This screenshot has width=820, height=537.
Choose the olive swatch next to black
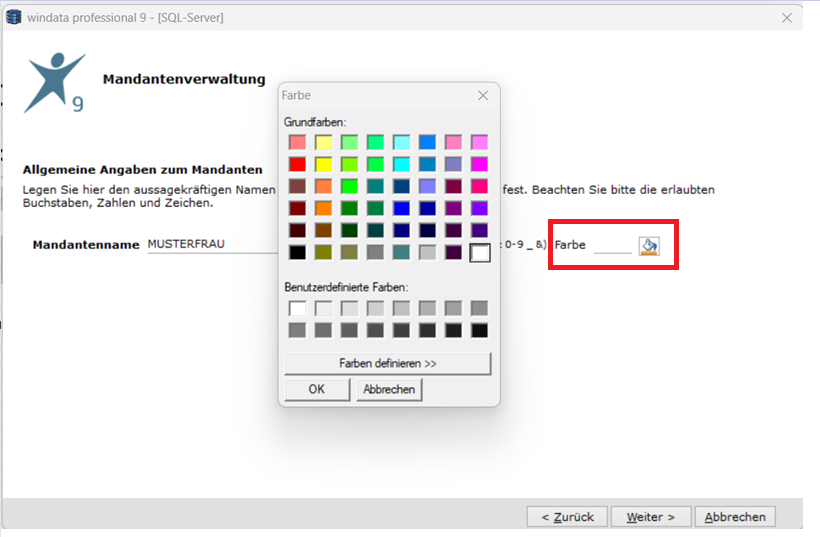click(323, 253)
